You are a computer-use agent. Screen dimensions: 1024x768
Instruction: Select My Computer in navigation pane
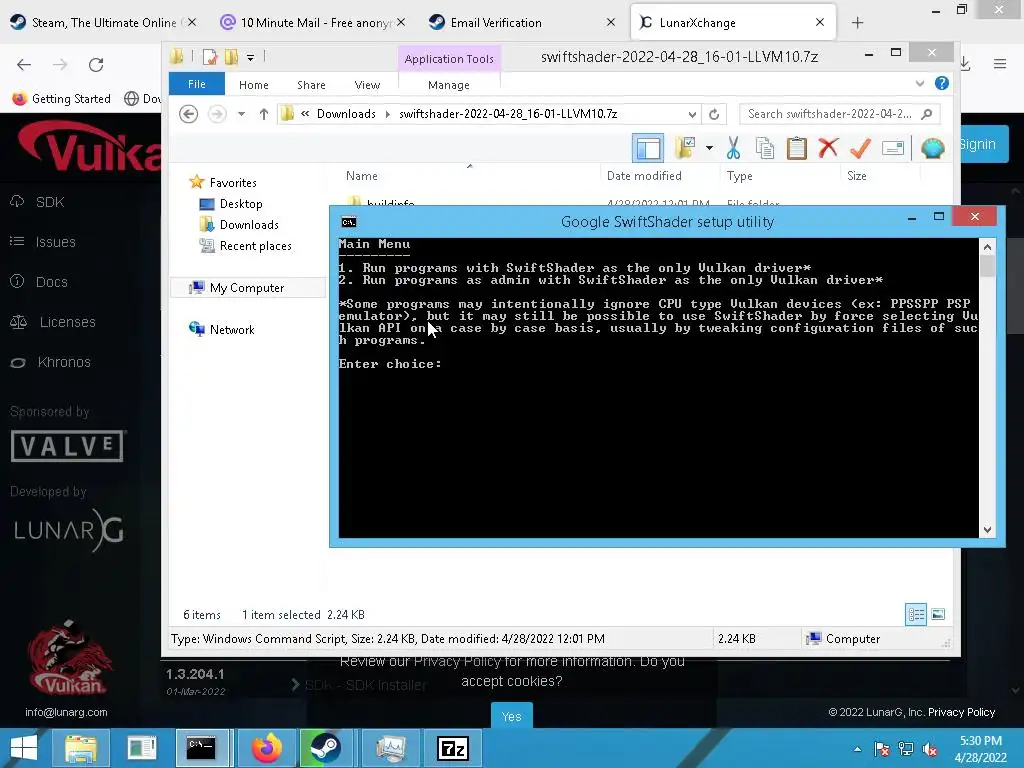click(247, 288)
